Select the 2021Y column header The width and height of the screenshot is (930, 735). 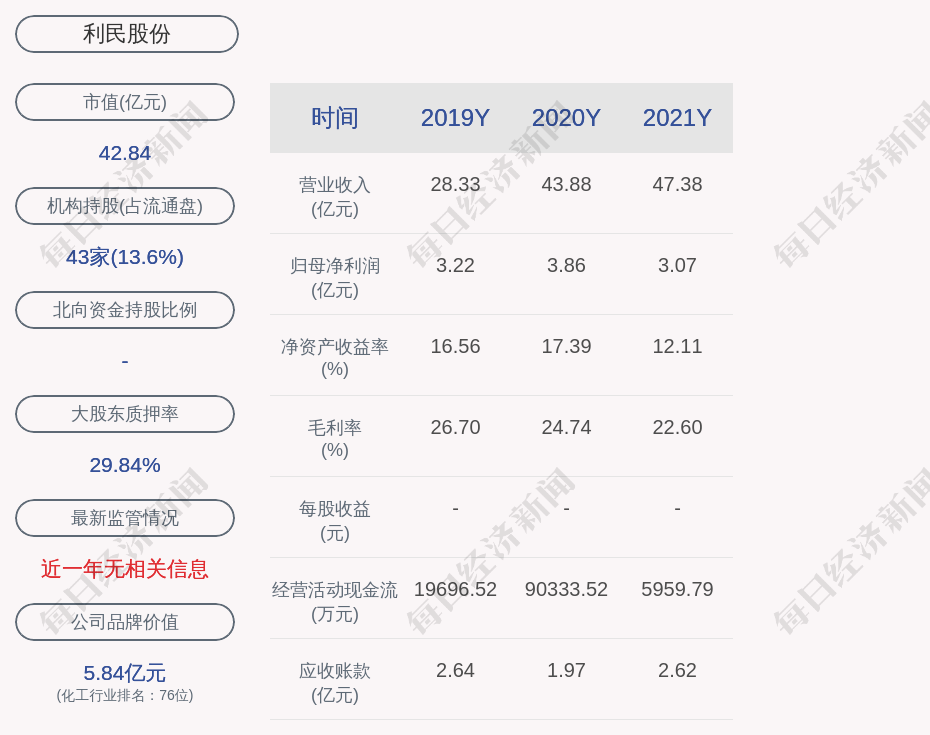click(677, 118)
